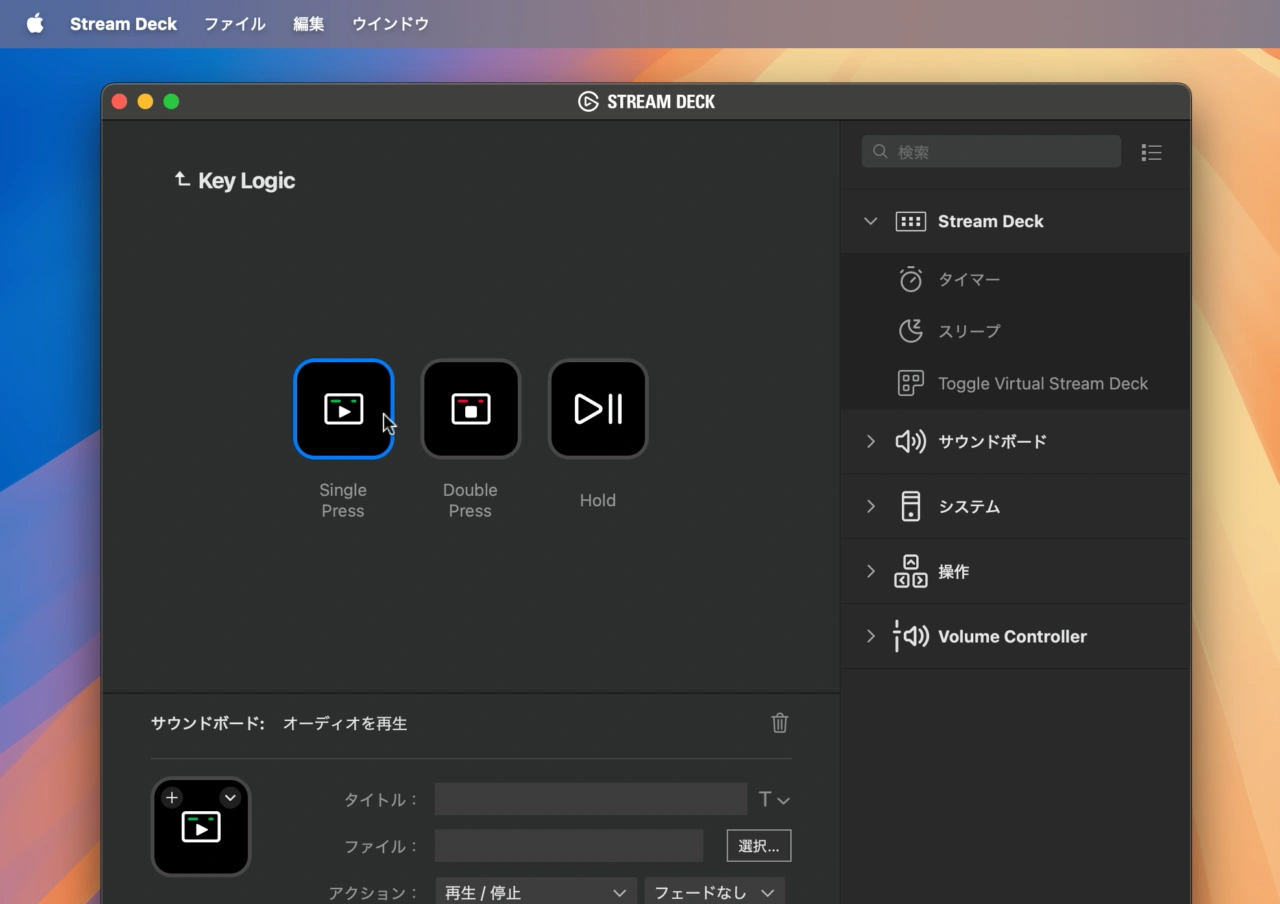This screenshot has height=904, width=1280.
Task: Switch sidebar to list view
Action: click(x=1151, y=152)
